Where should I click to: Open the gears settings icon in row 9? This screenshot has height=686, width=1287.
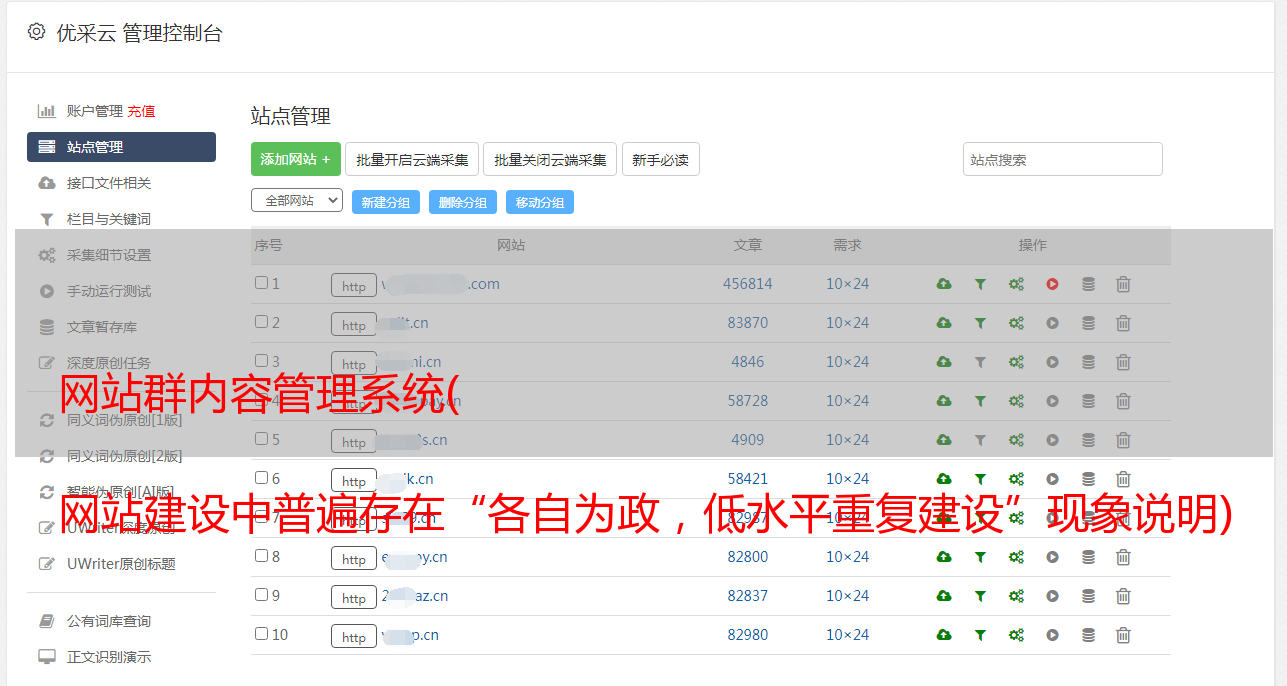1016,596
